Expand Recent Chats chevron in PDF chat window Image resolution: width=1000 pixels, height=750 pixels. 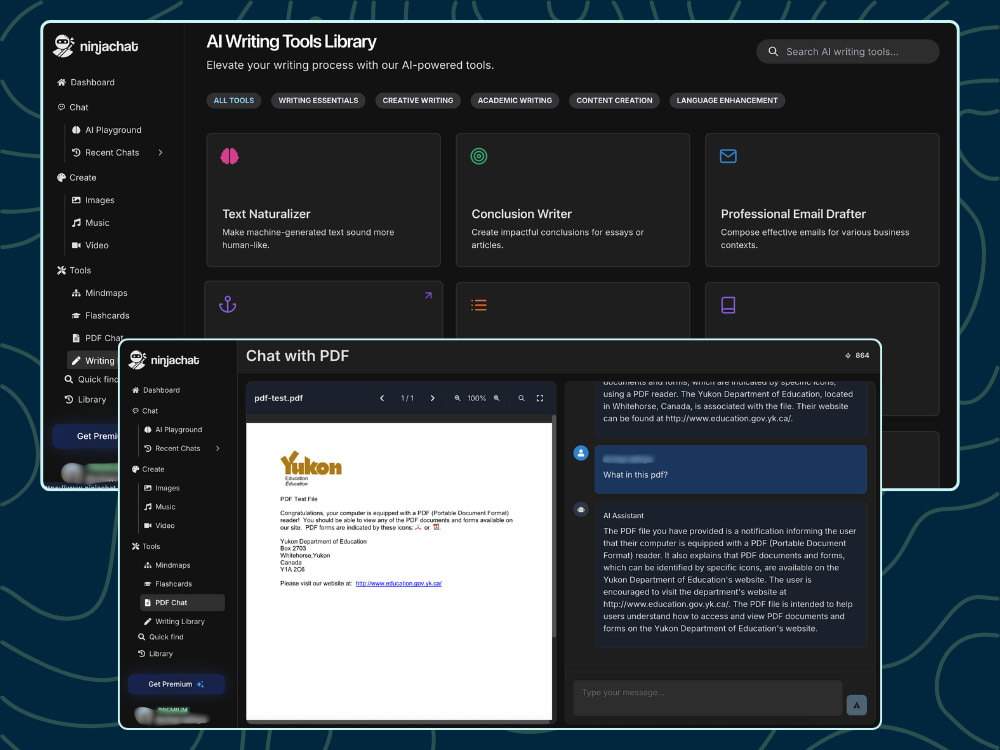[218, 448]
